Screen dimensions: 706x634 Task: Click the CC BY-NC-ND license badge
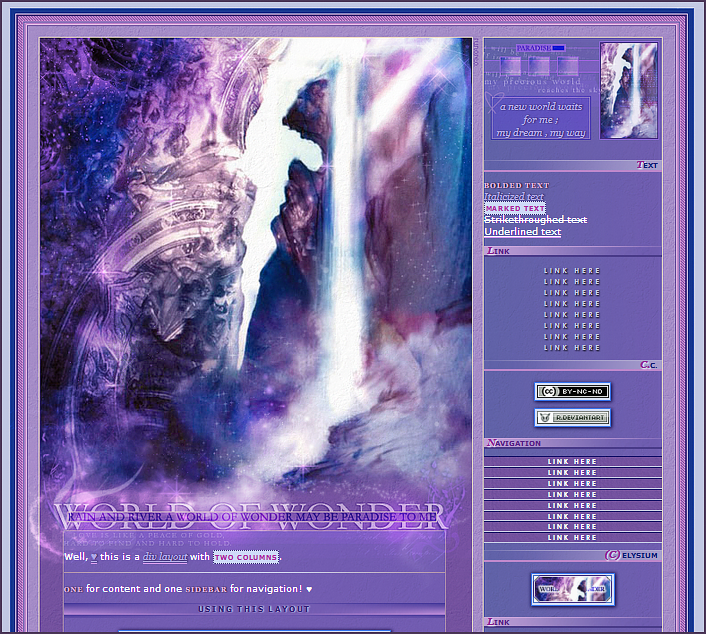[x=572, y=392]
